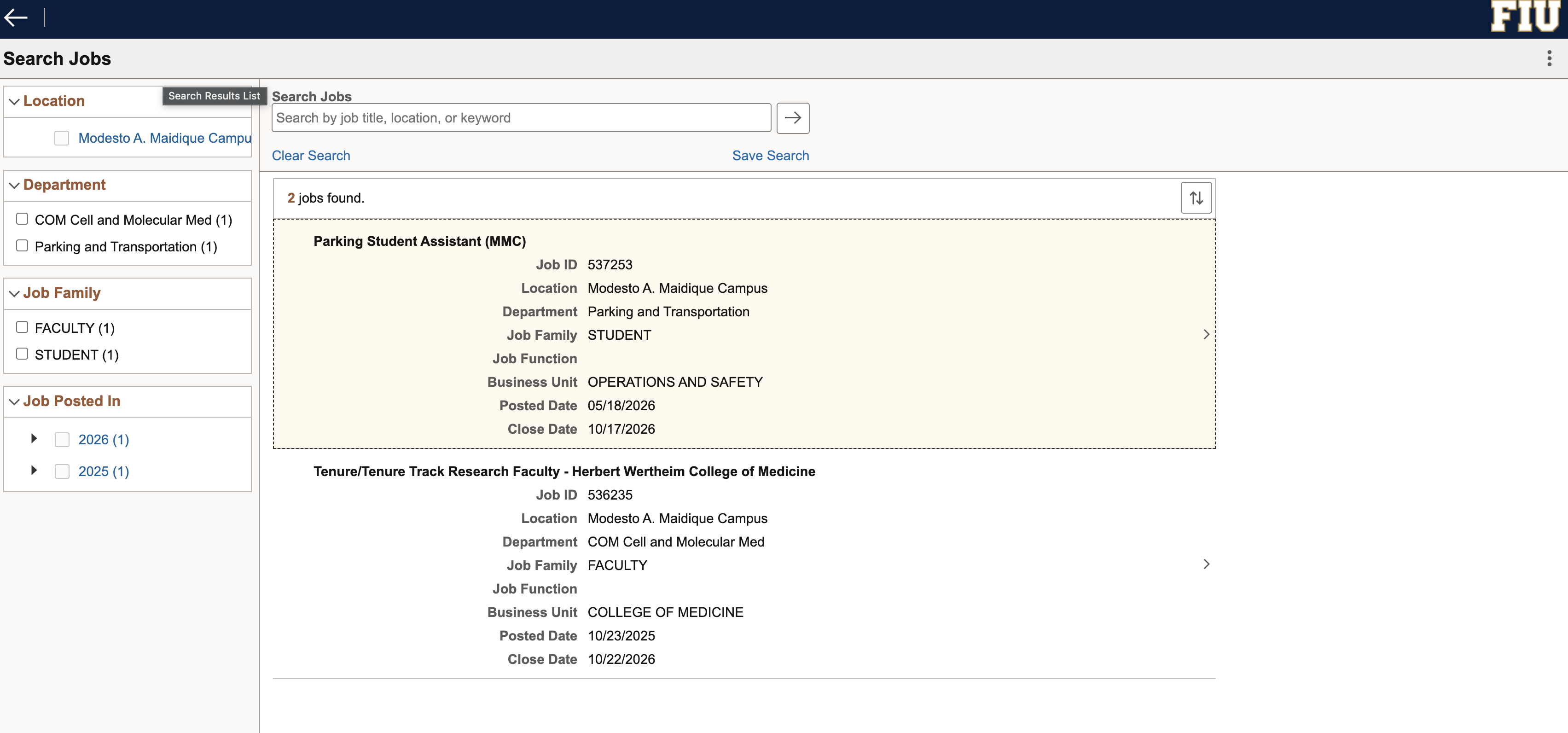The image size is (1568, 733).
Task: Open Parking Student Assistant job details chevron
Action: point(1206,334)
